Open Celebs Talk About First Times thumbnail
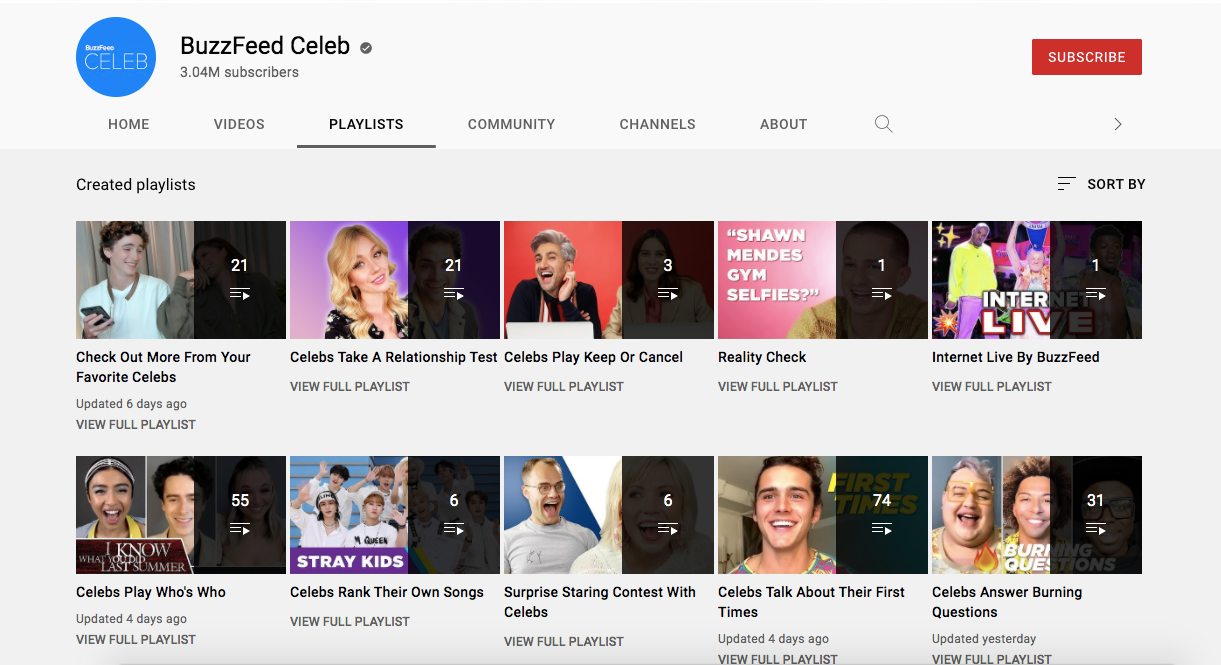The image size is (1221, 665). (823, 515)
